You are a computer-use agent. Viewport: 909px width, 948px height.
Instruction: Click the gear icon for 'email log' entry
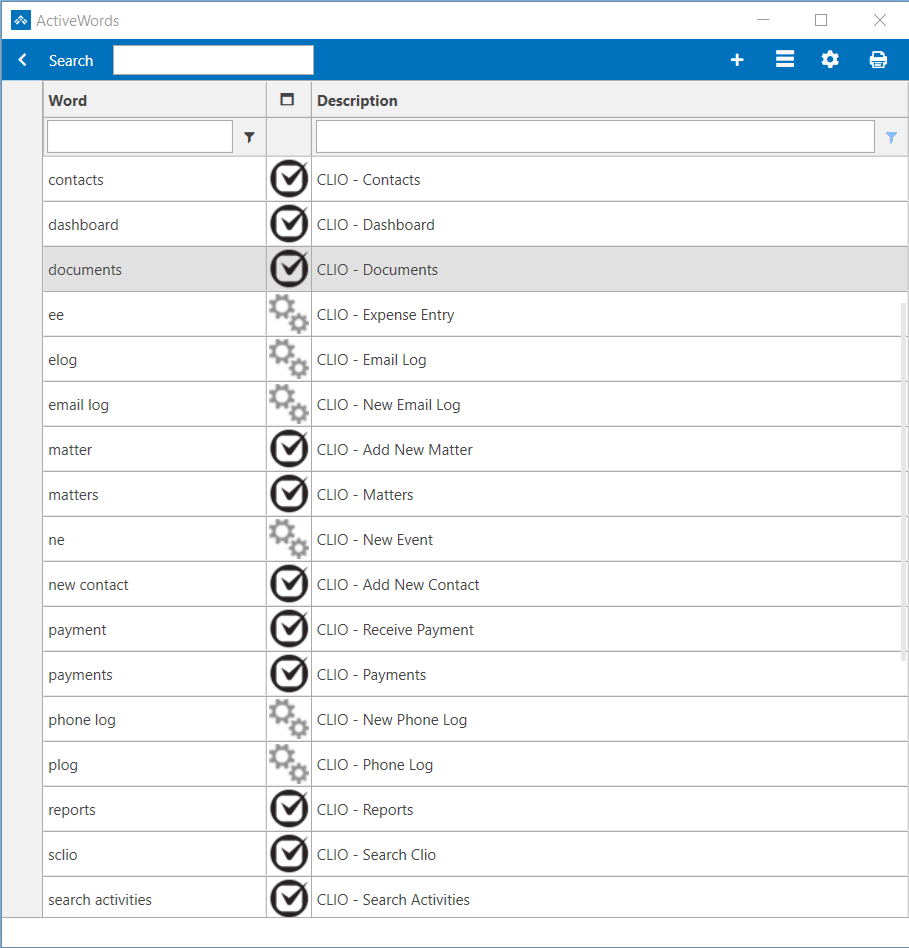288,403
